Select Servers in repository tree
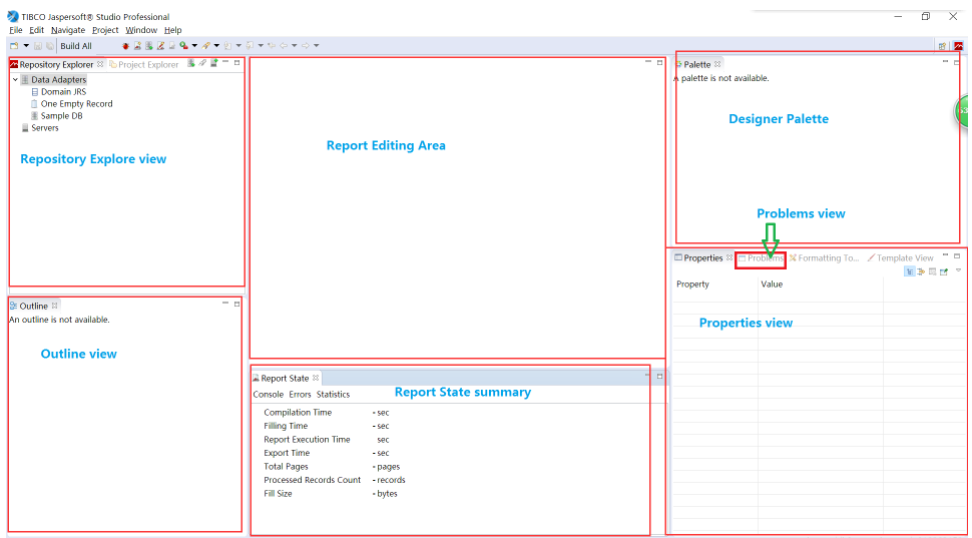Screen dimensions: 972x538 pos(40,128)
